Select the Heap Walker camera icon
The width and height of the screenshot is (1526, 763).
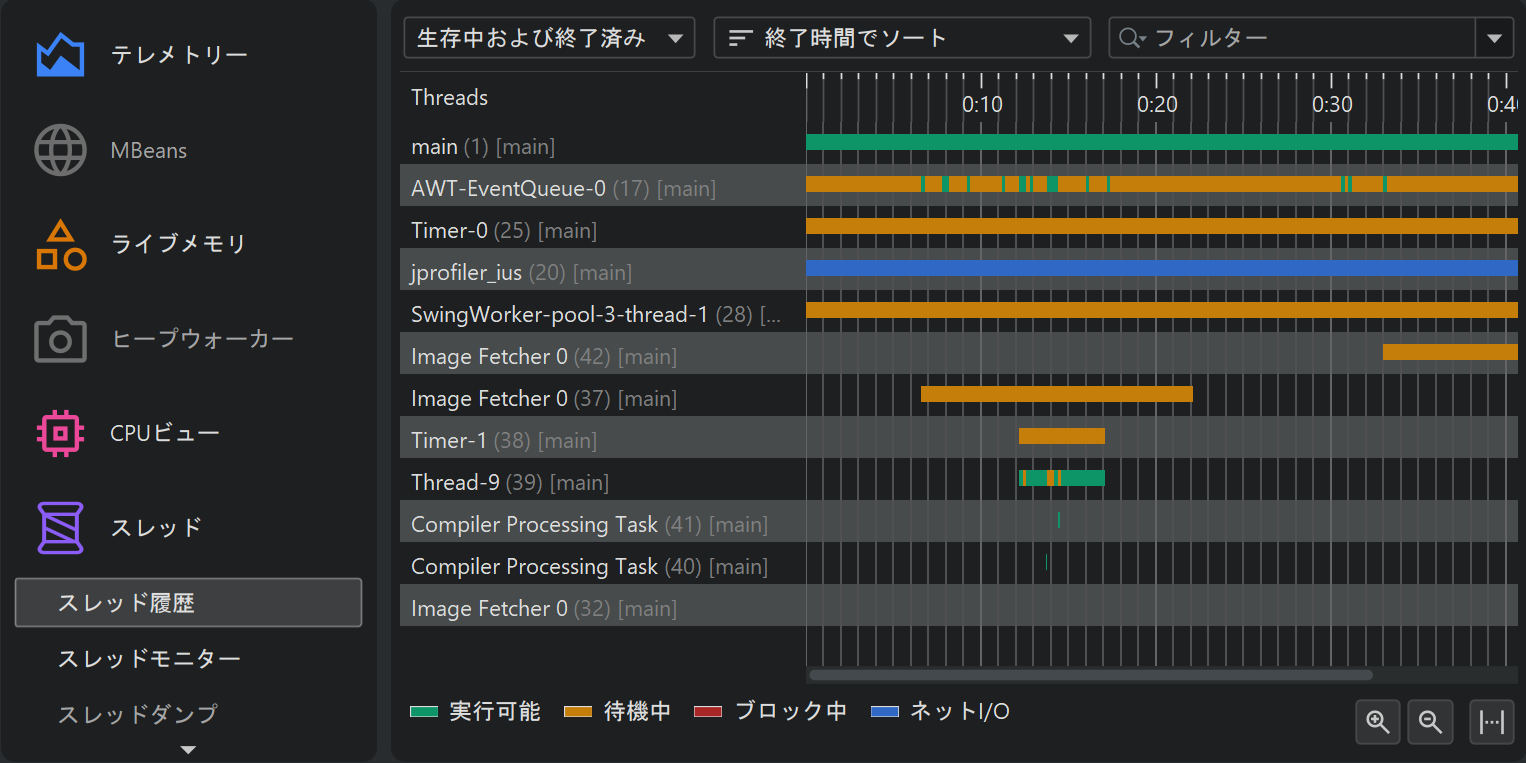pos(60,340)
